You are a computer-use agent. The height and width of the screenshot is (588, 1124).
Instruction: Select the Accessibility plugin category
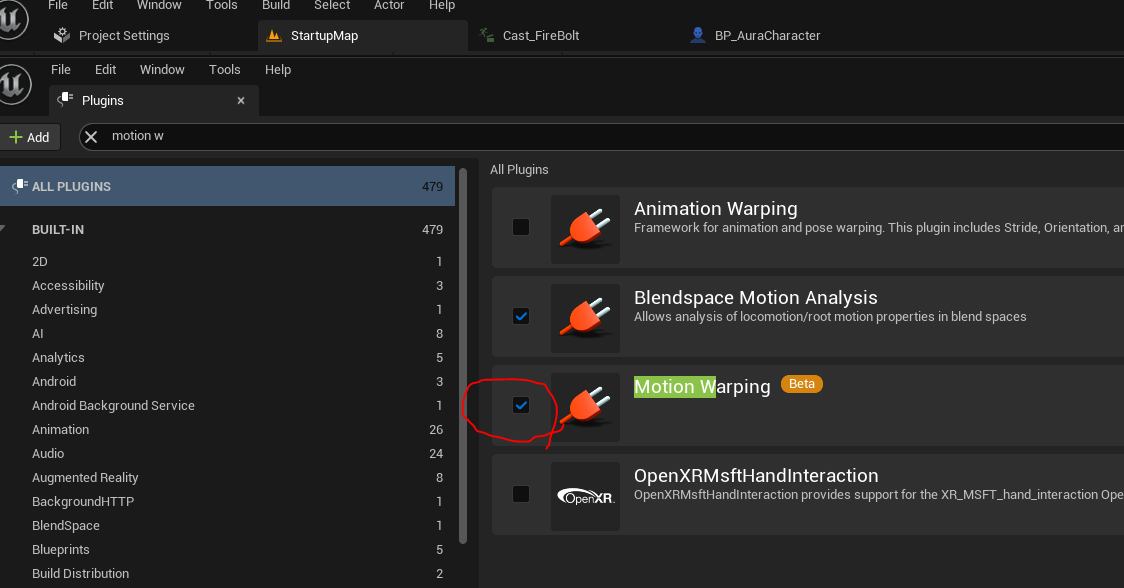tap(227, 285)
